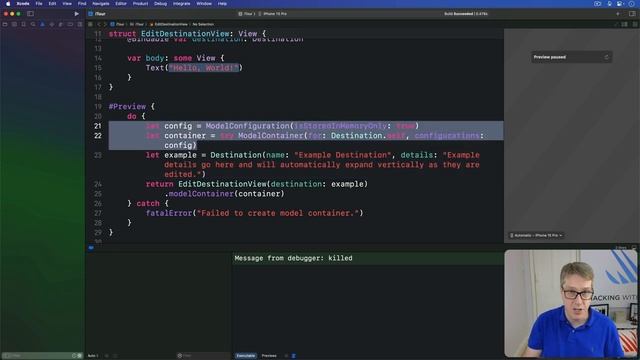
Task: Click the Auto variables view selector
Action: click(x=93, y=356)
